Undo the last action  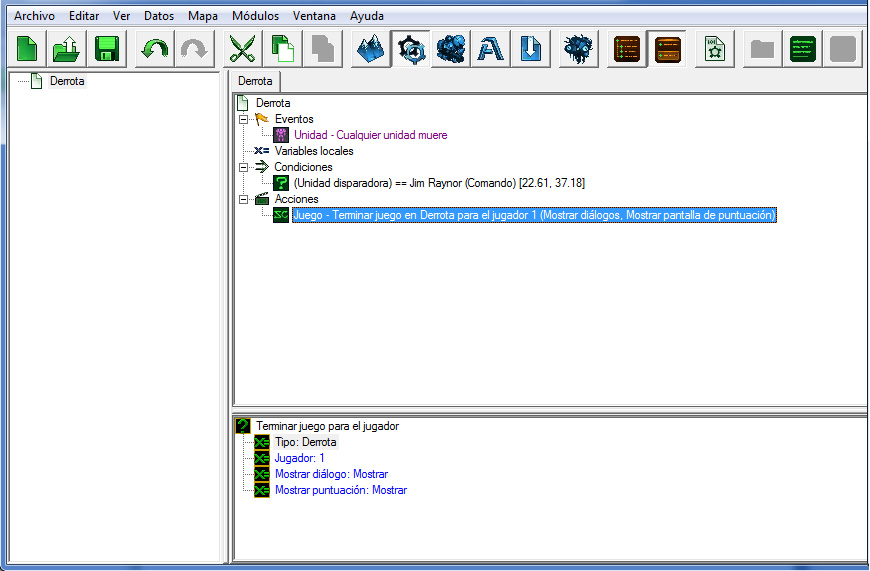(154, 49)
